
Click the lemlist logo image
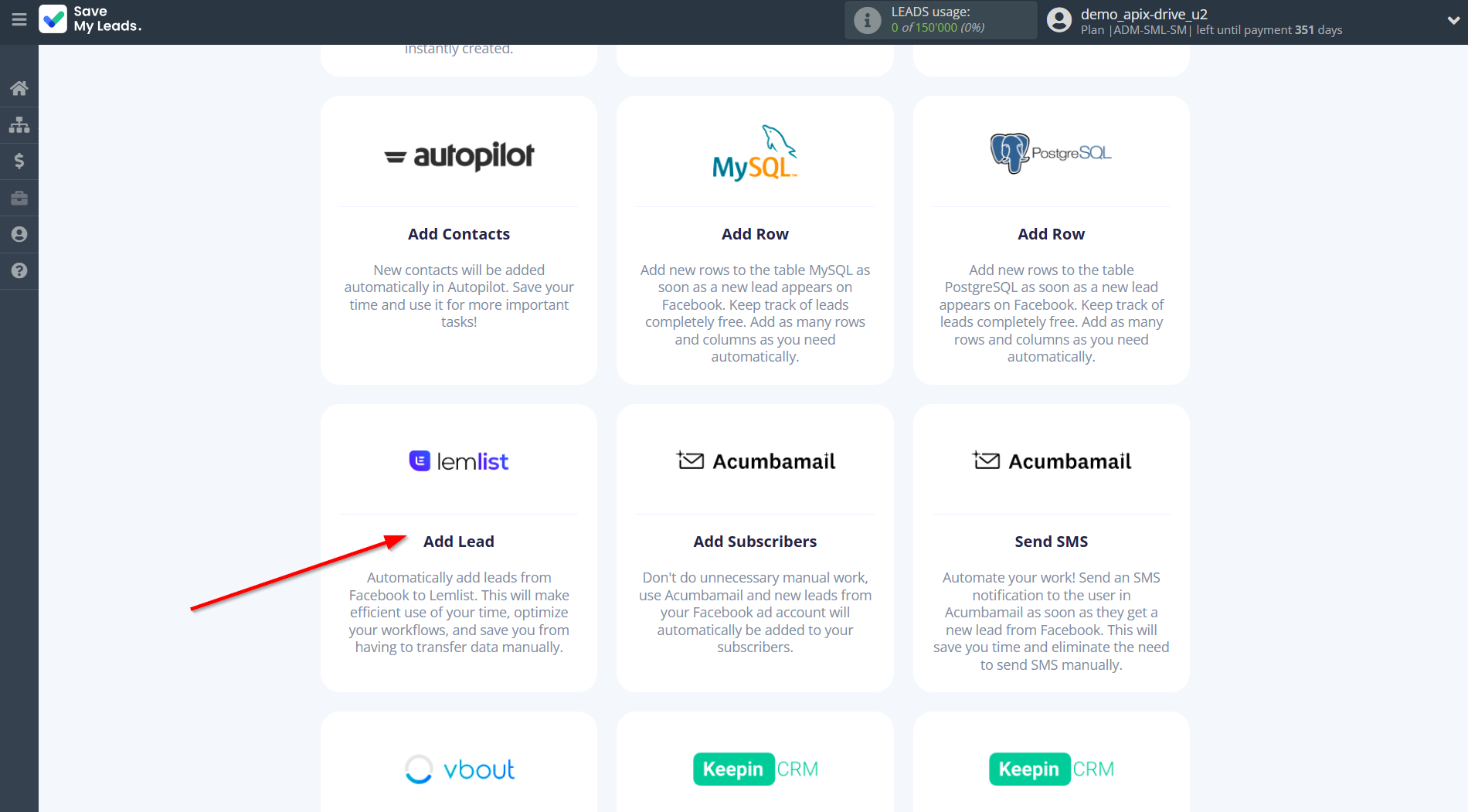(459, 461)
